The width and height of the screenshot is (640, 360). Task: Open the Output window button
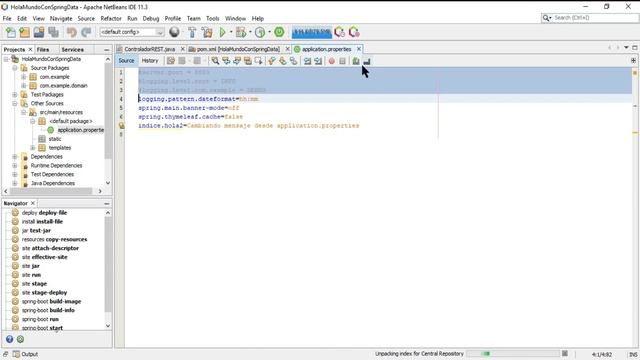pos(25,354)
